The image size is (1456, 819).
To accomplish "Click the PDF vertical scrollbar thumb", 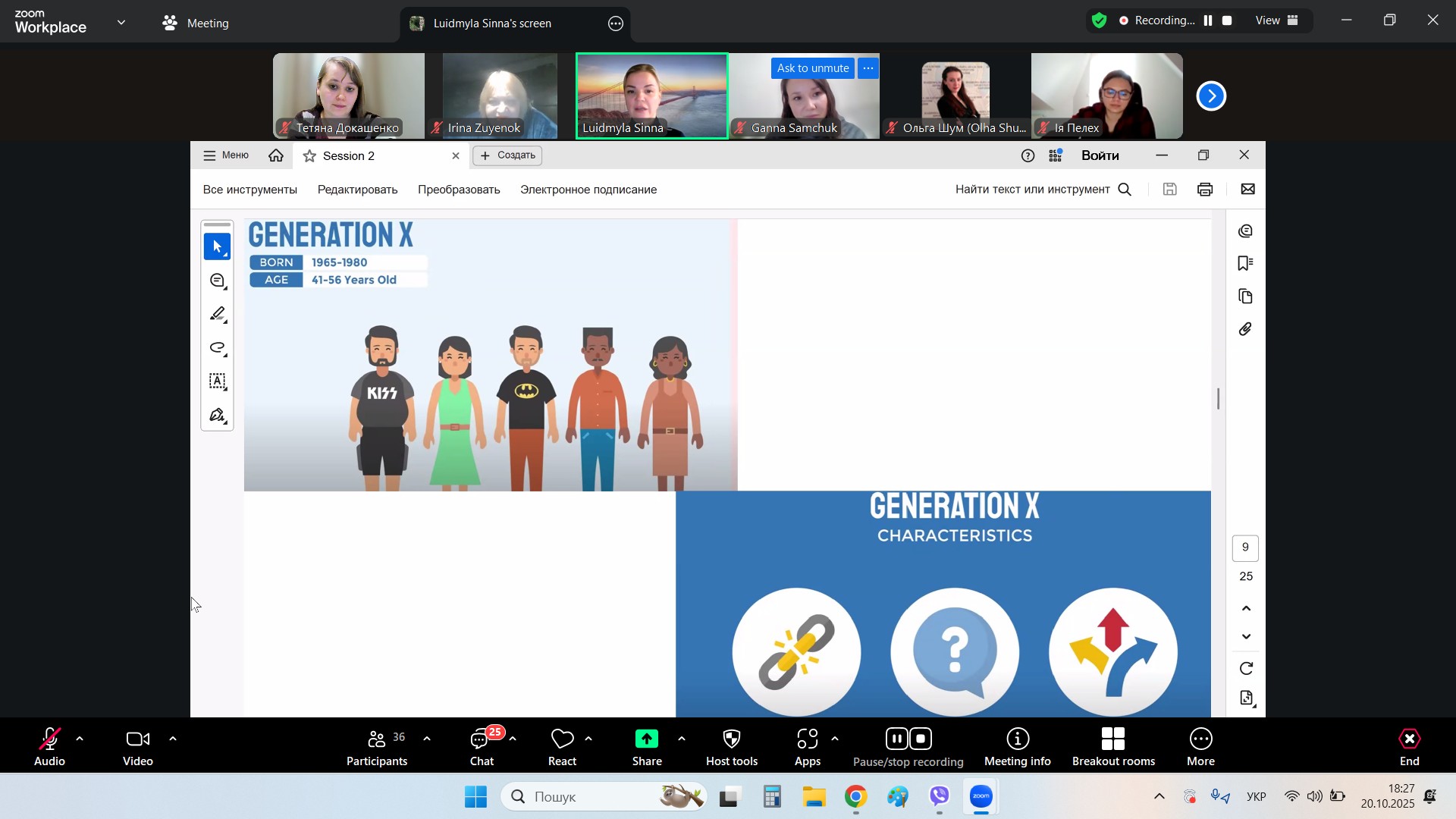I will (x=1219, y=399).
